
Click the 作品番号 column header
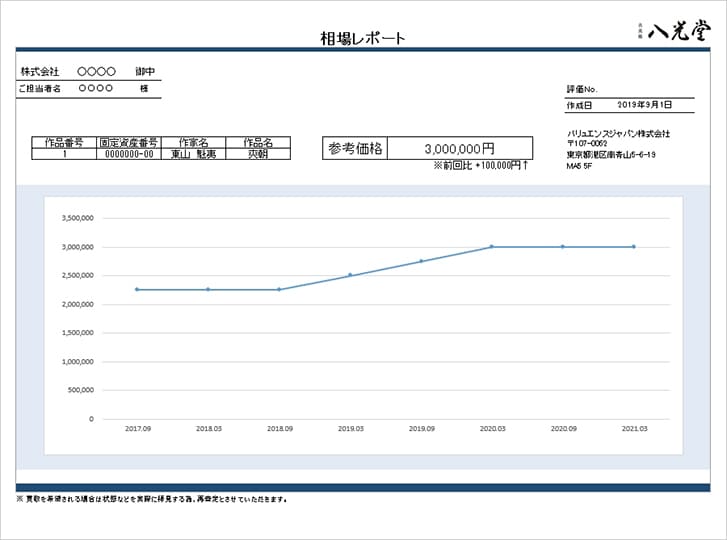click(64, 143)
